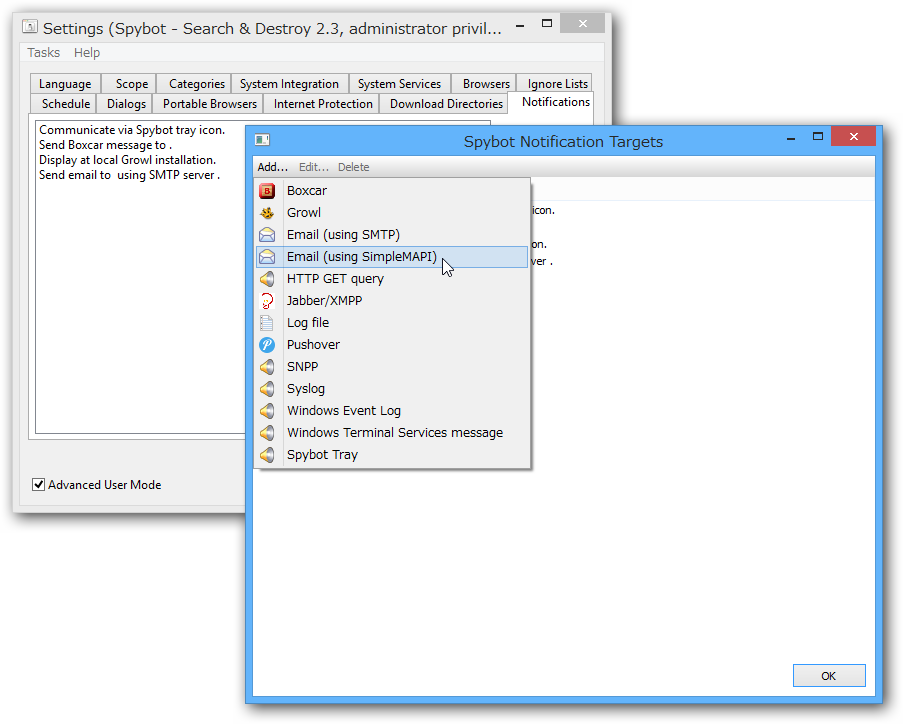This screenshot has height=724, width=903.
Task: Choose SNPP menu entry
Action: [392, 367]
